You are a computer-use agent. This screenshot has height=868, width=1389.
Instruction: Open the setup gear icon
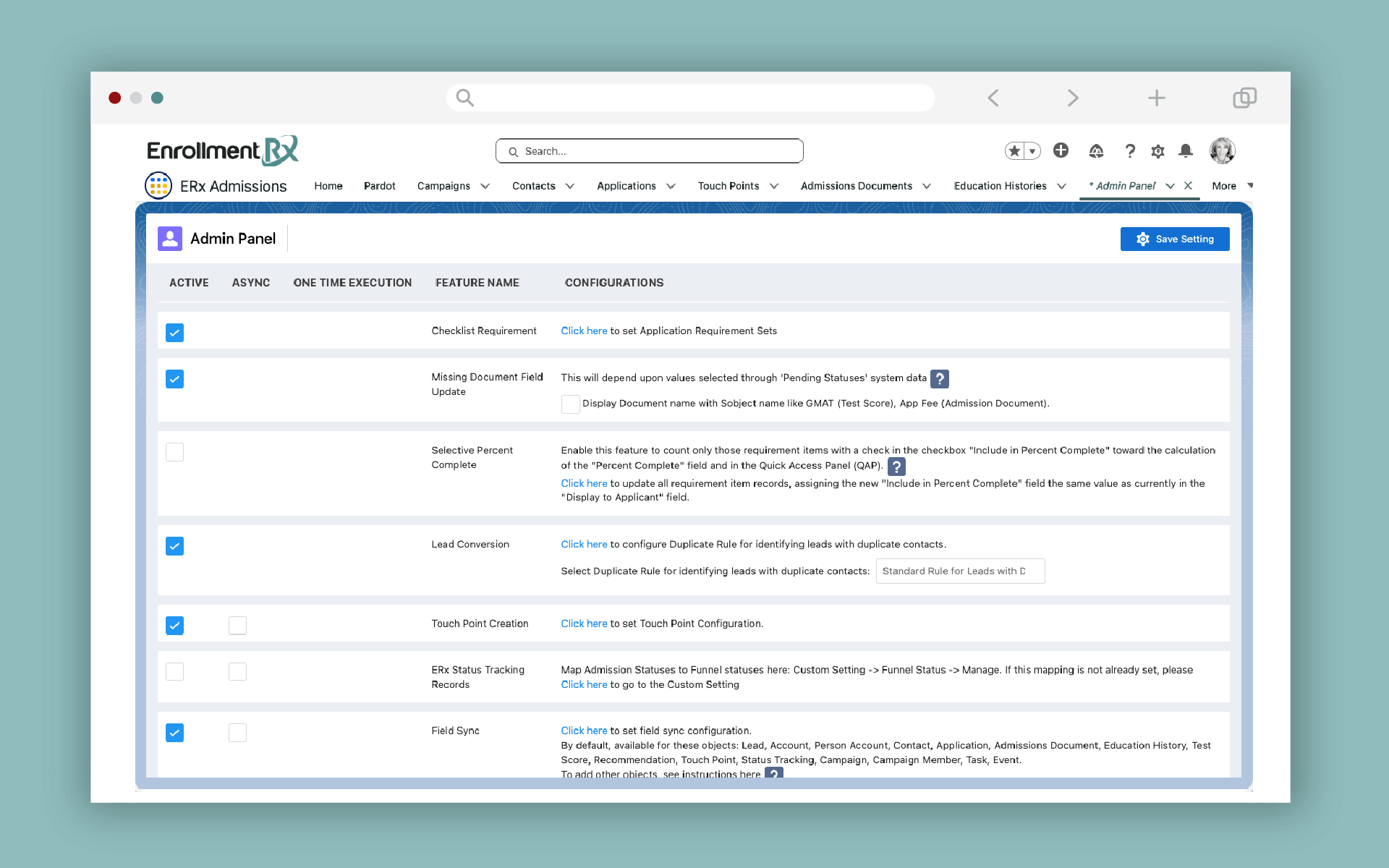[1157, 150]
